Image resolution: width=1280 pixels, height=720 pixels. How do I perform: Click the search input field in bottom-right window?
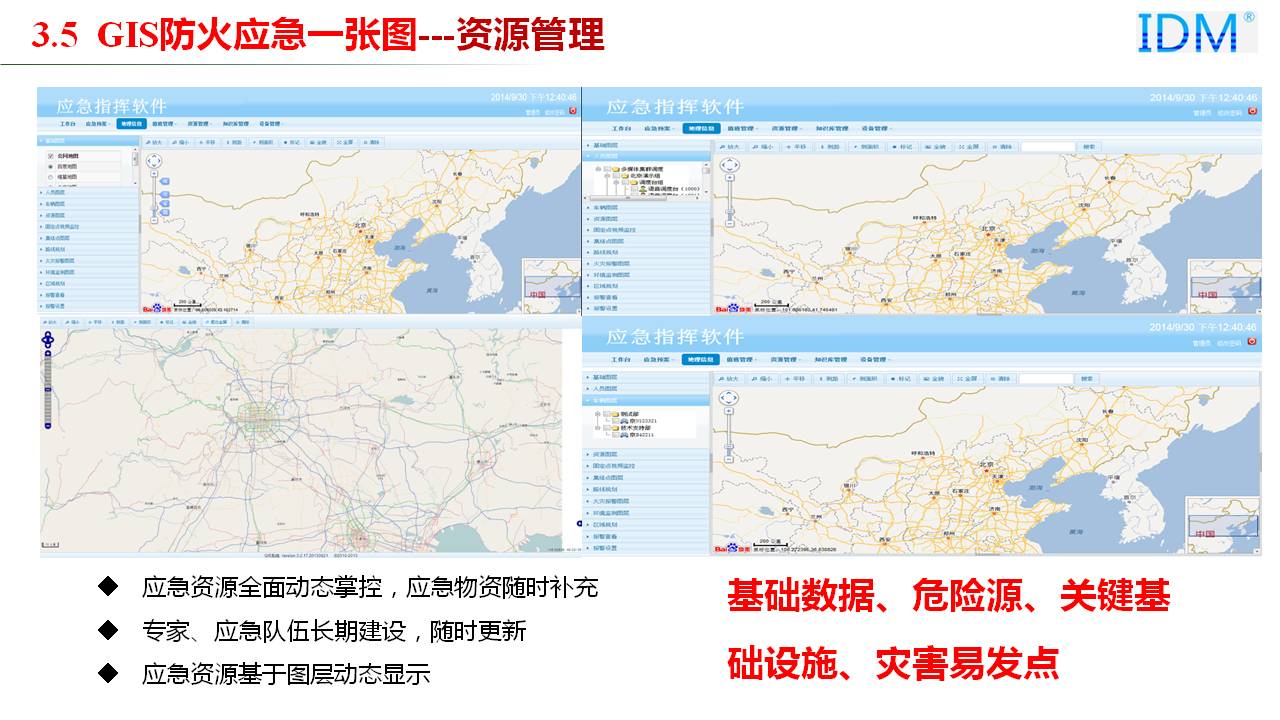[1045, 379]
